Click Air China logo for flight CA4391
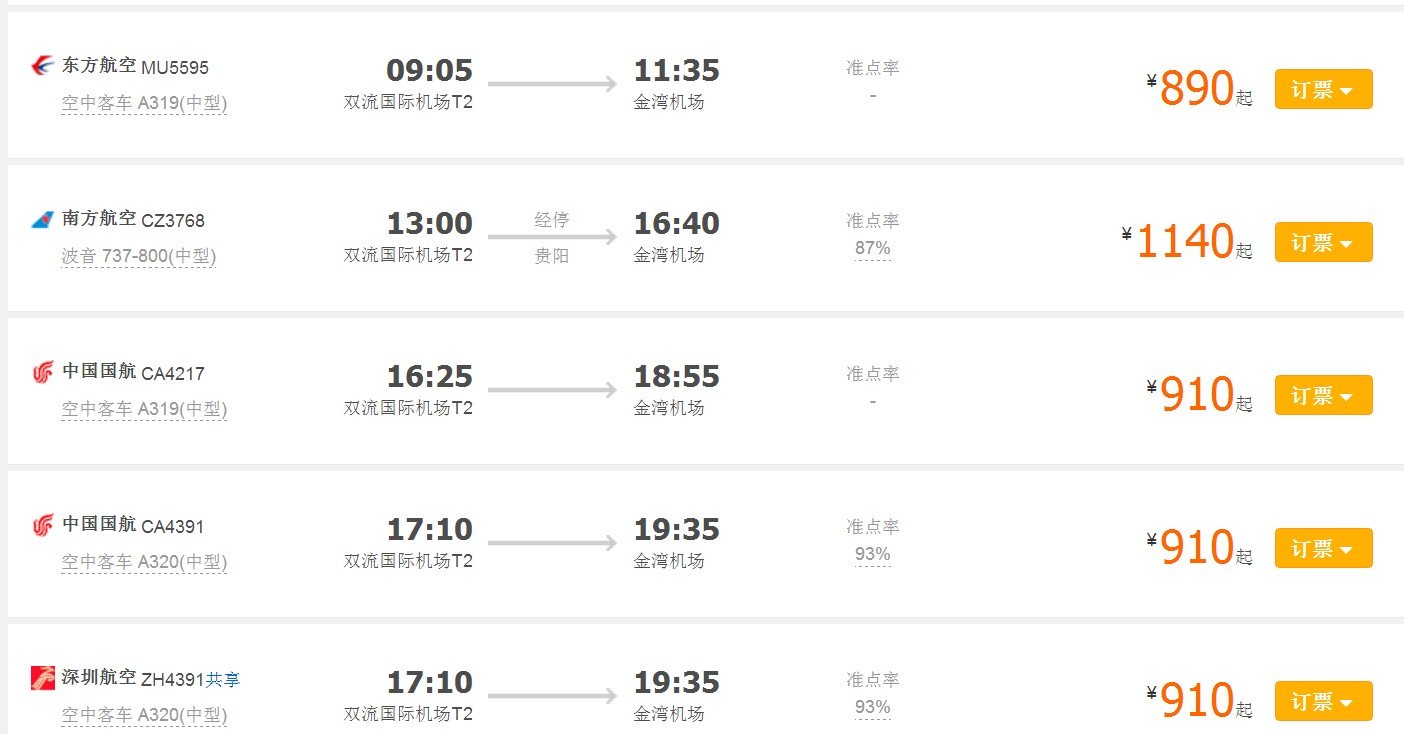1404x734 pixels. coord(43,526)
